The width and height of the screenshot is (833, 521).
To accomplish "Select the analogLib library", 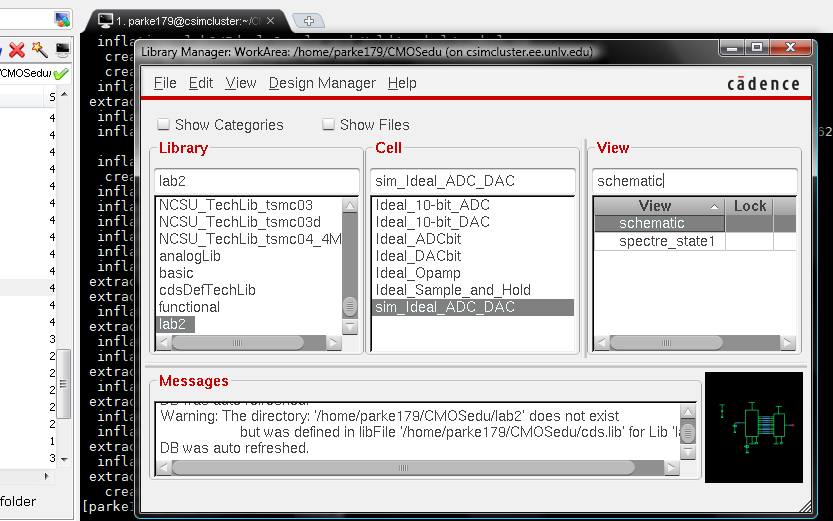I will pyautogui.click(x=190, y=256).
